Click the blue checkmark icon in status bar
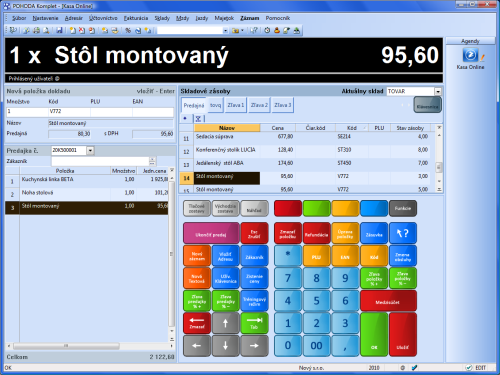The image size is (500, 375). click(x=414, y=368)
